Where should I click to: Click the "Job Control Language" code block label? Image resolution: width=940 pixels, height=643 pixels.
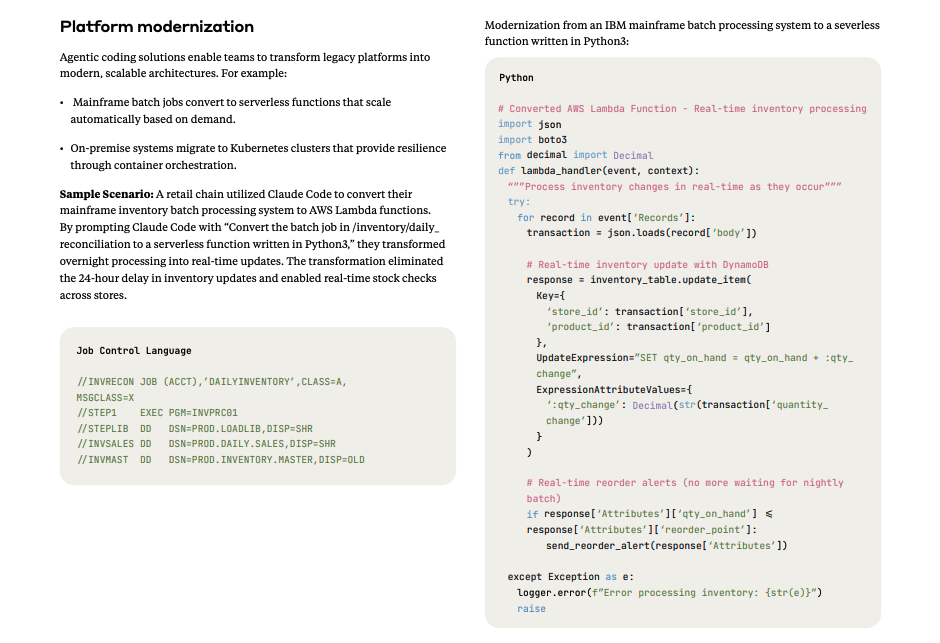pyautogui.click(x=134, y=351)
